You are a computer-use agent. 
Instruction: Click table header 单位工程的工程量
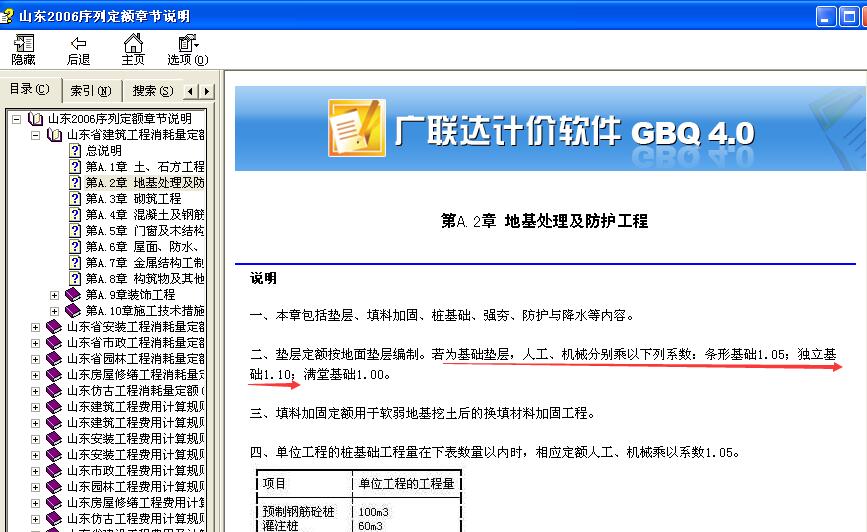tap(406, 483)
